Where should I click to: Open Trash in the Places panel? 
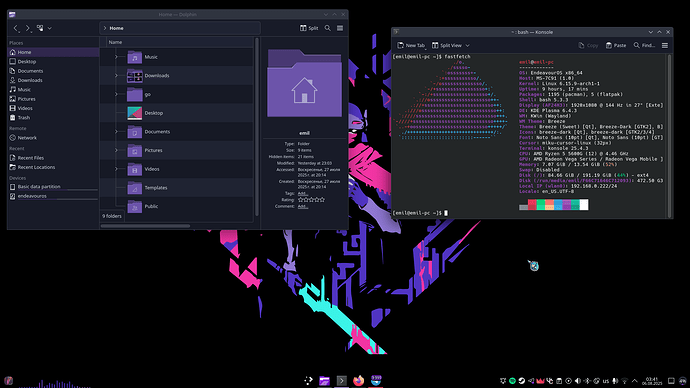[x=53, y=117]
